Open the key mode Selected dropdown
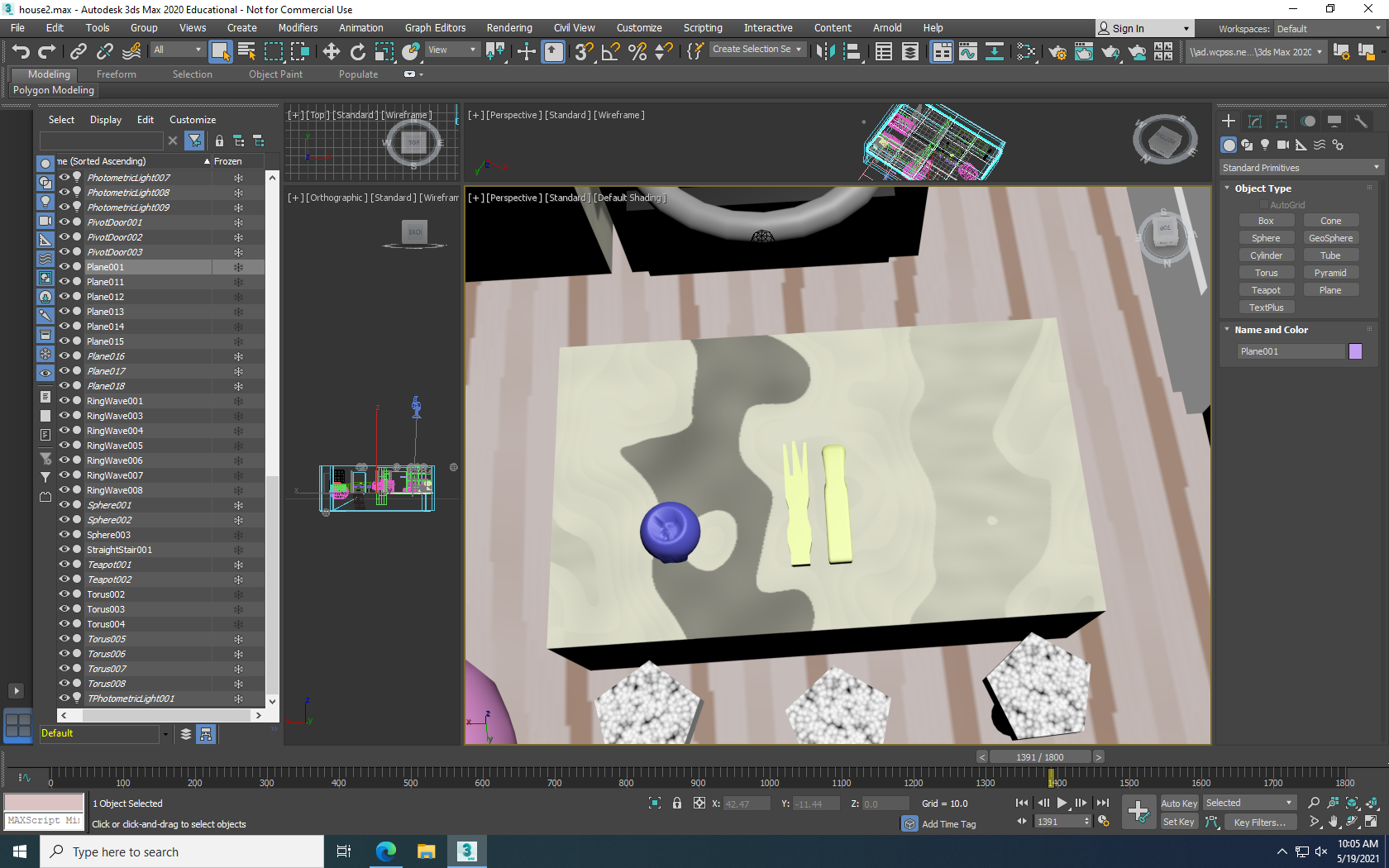Viewport: 1389px width, 868px height. tap(1248, 803)
